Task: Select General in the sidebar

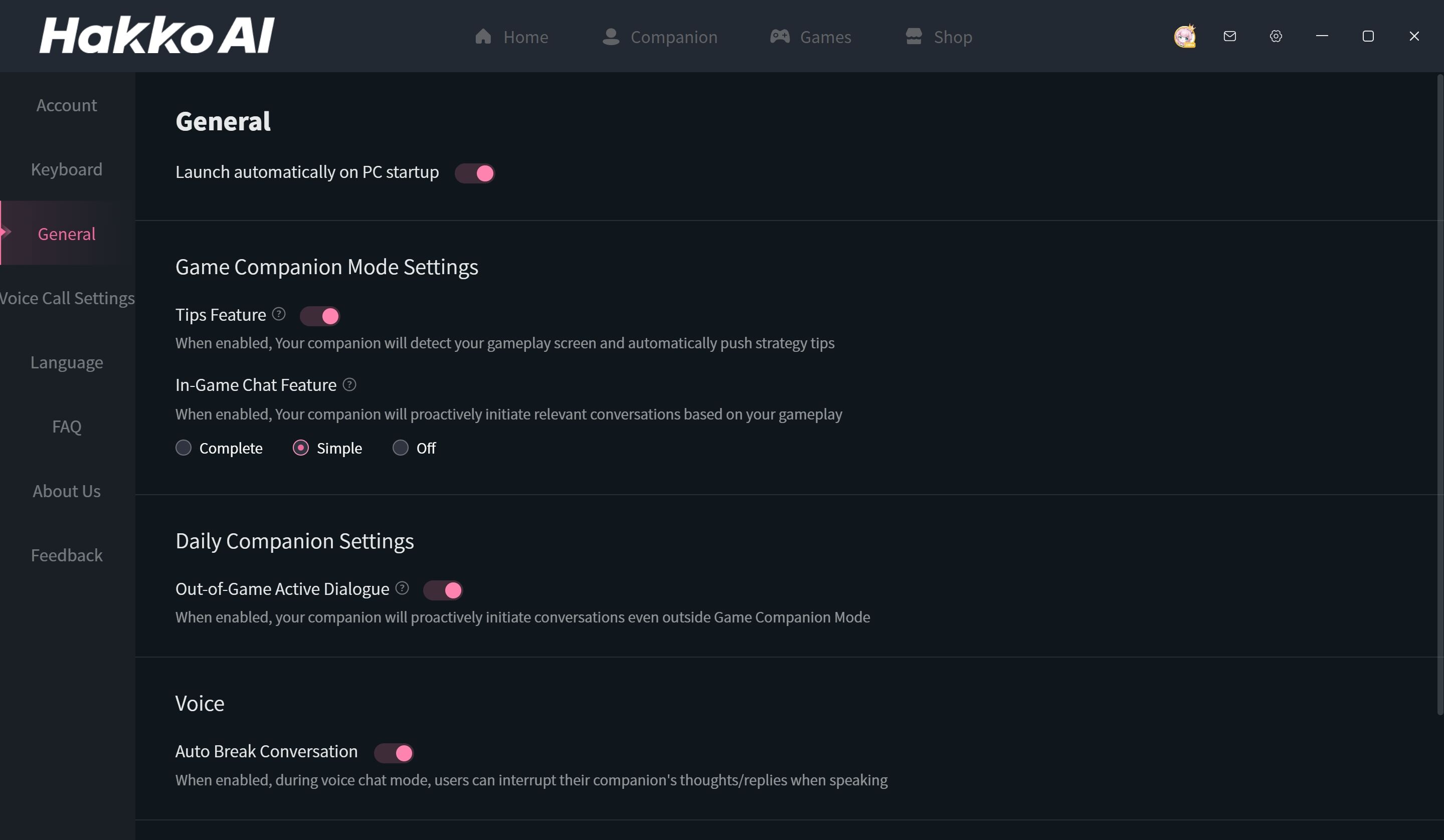Action: pos(67,233)
